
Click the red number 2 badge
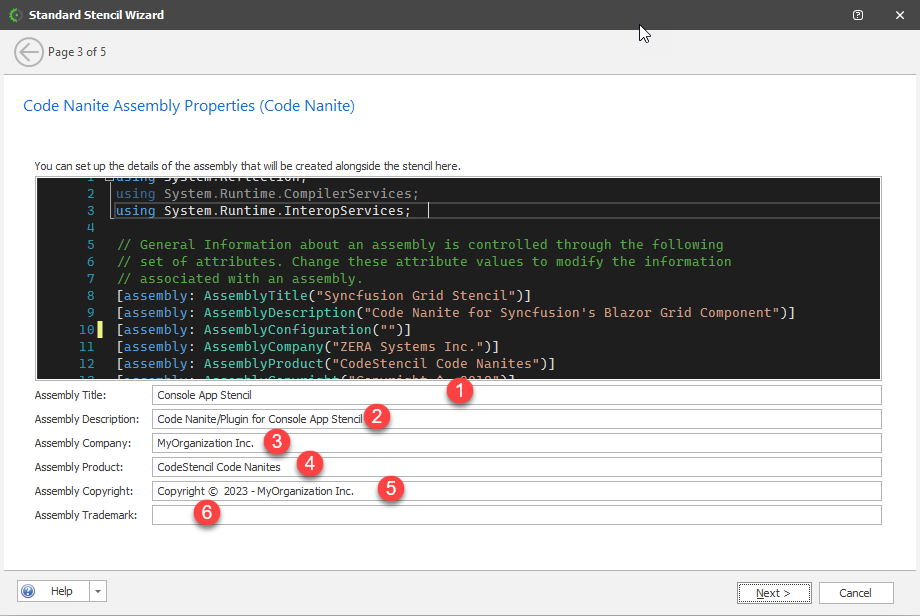[x=377, y=417]
